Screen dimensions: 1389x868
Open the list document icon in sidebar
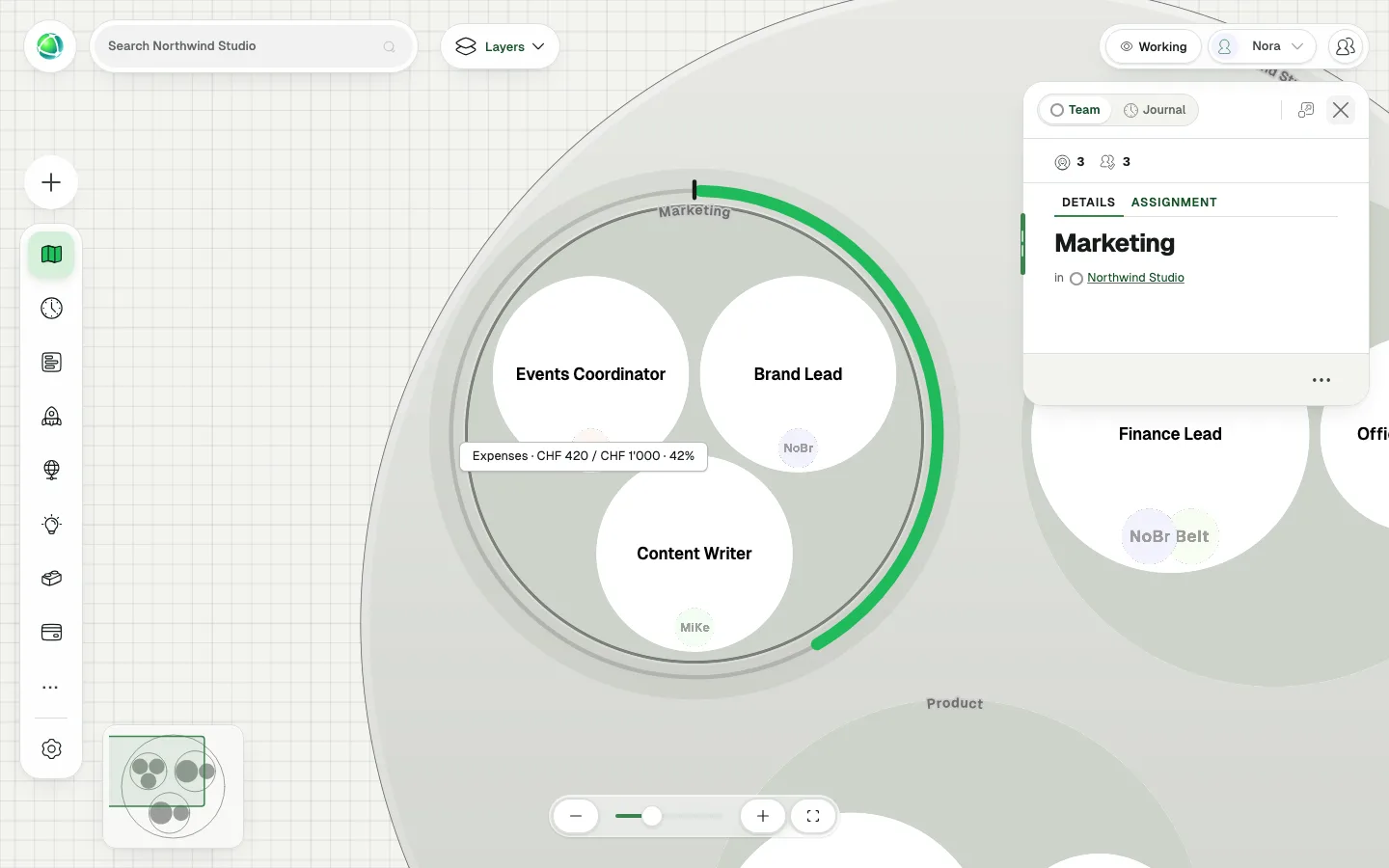[51, 363]
